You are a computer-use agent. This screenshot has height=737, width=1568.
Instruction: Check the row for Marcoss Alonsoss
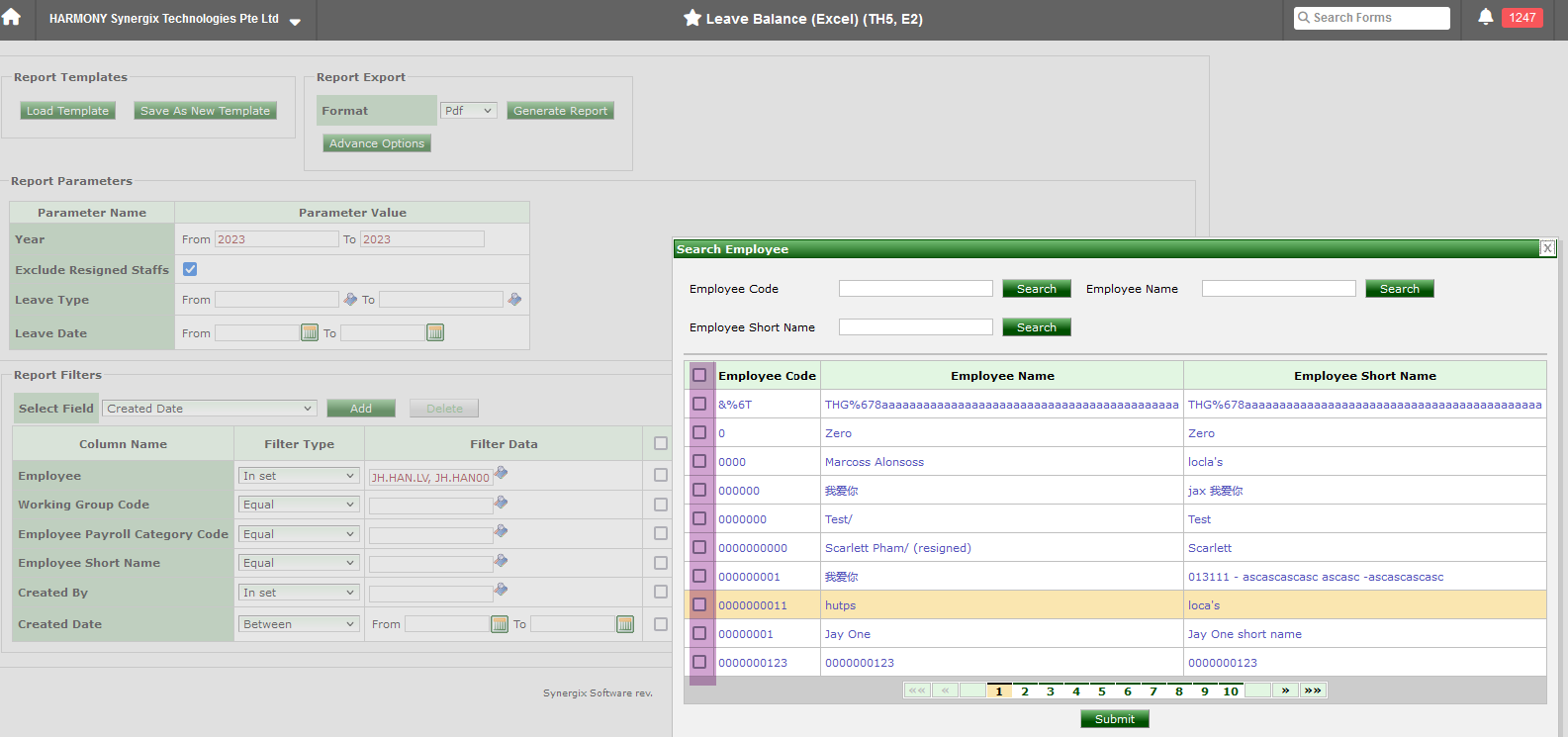[699, 461]
